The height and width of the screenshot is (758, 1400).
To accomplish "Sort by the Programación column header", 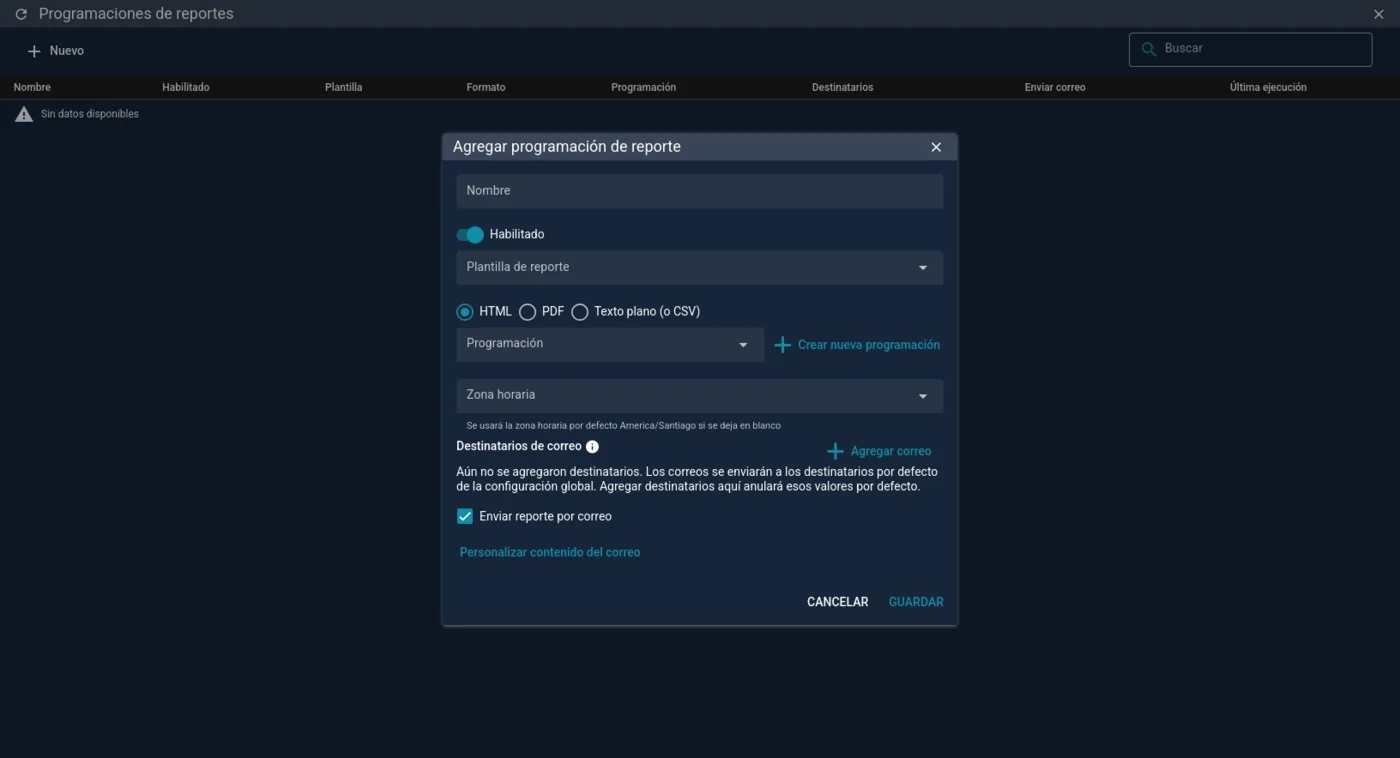I will (643, 88).
